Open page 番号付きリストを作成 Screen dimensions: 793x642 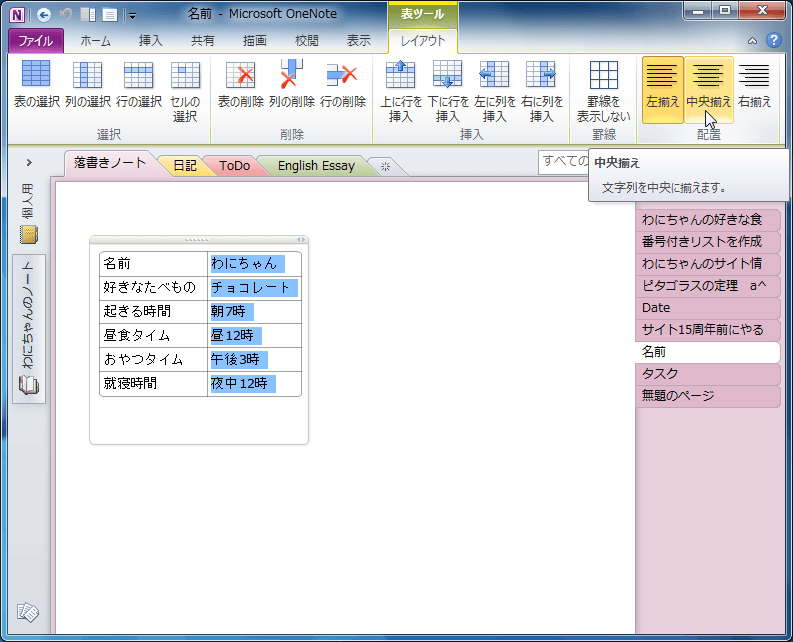[707, 241]
